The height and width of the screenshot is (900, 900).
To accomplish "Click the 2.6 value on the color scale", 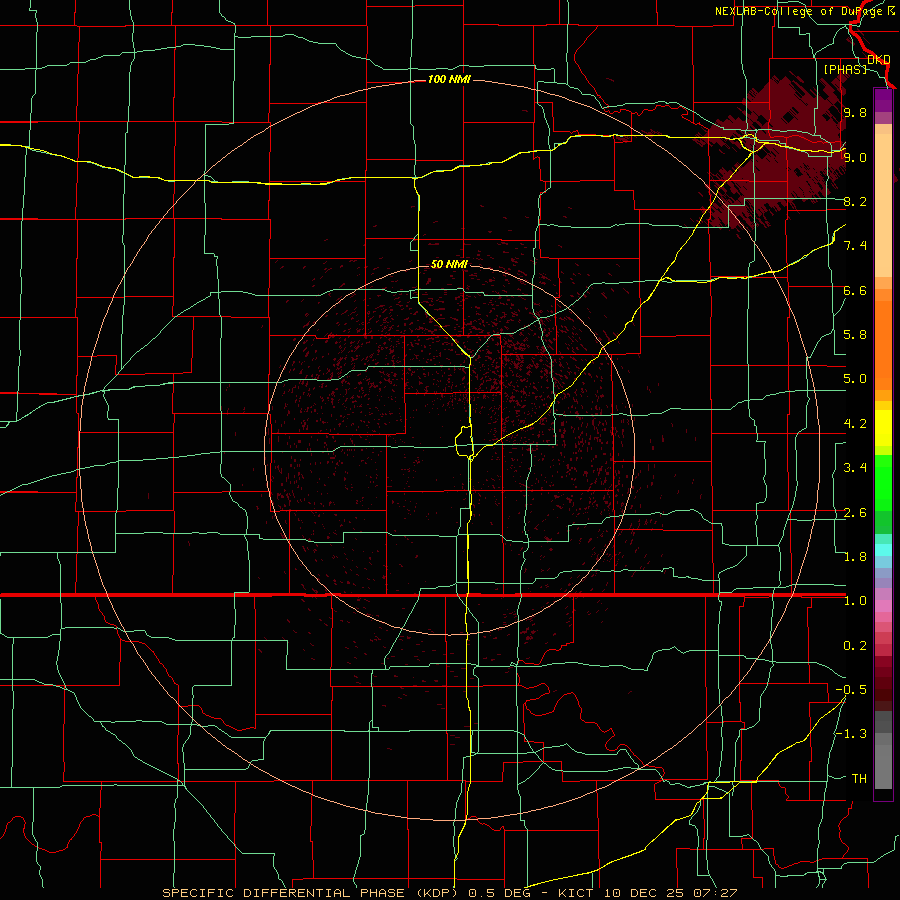I will coord(855,513).
